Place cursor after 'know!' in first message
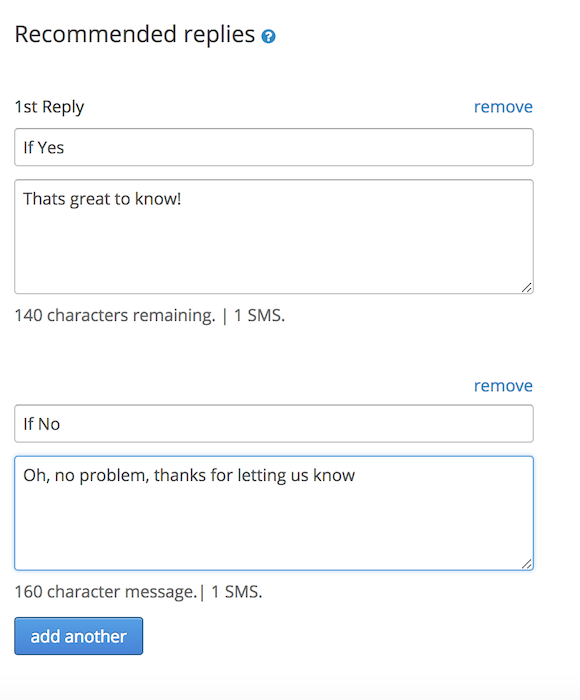 coord(182,199)
